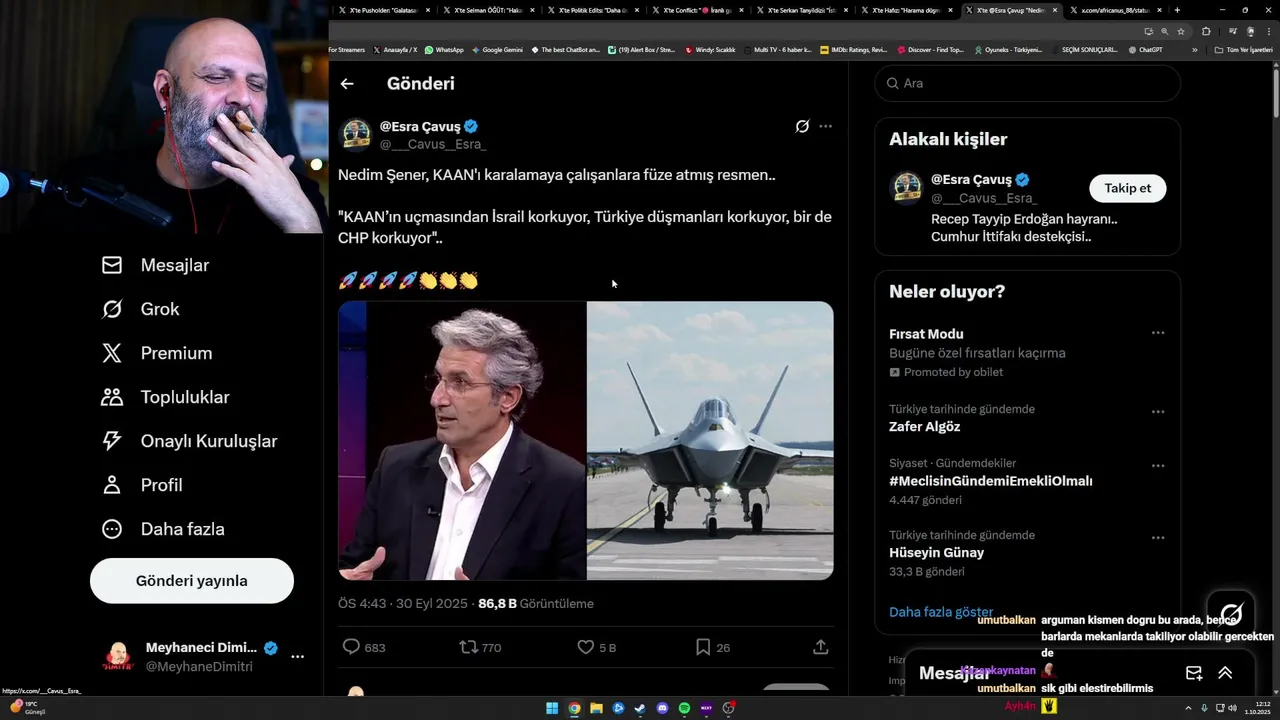This screenshot has height=720, width=1280.
Task: Click Esra Çavuş avatar on the post
Action: click(355, 135)
